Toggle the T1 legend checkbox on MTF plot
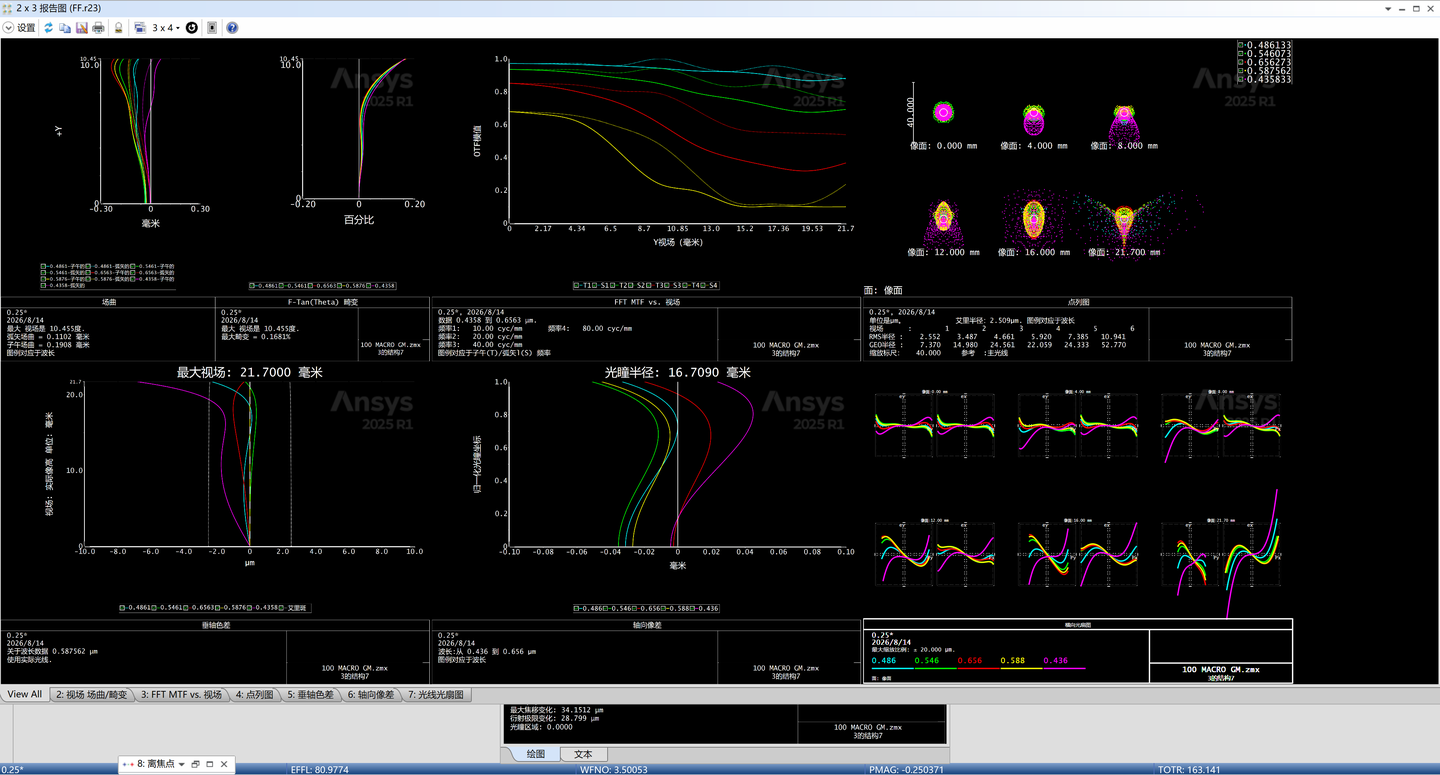1440x775 pixels. click(x=577, y=285)
